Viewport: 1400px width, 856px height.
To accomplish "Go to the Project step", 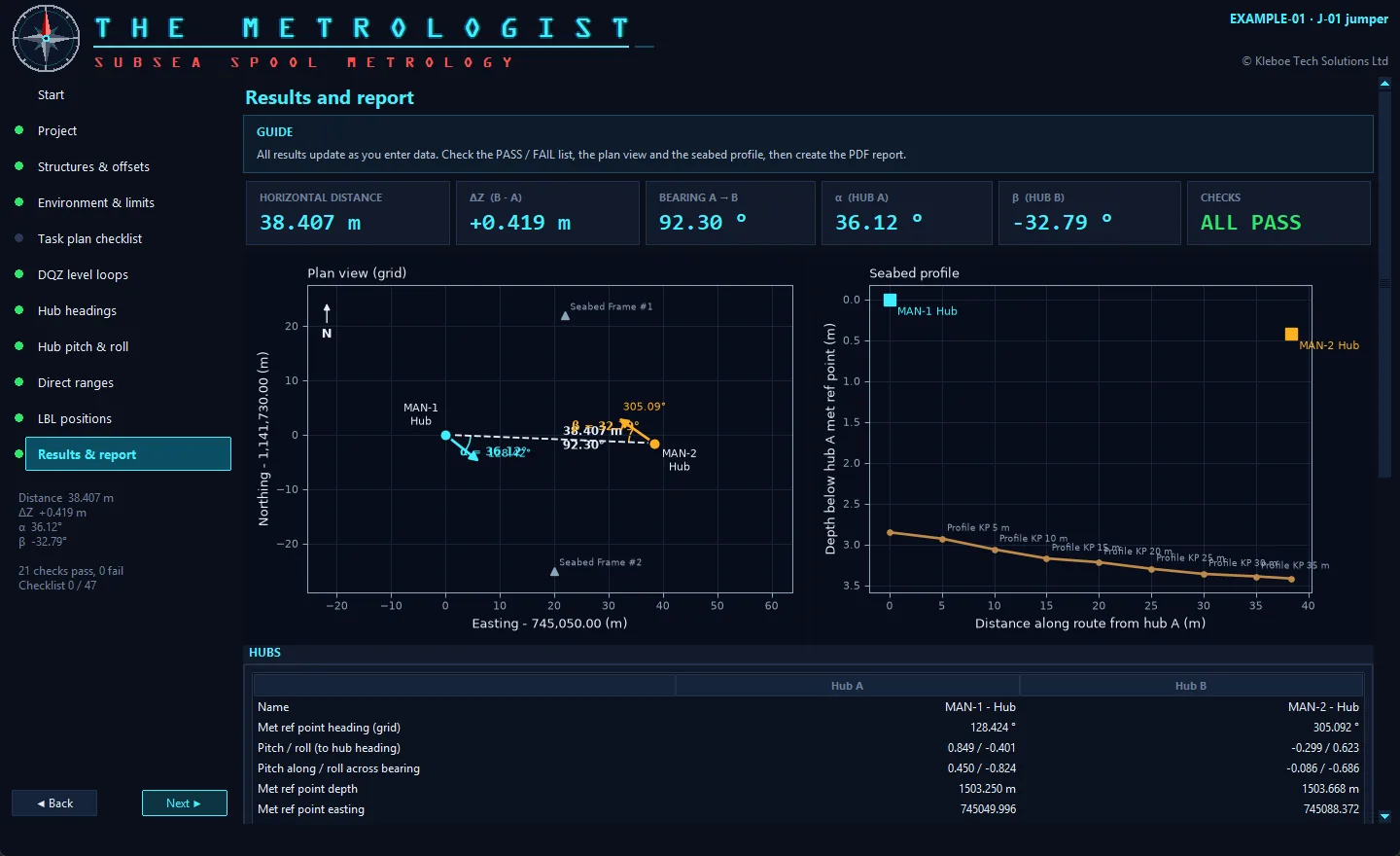I will (x=57, y=130).
